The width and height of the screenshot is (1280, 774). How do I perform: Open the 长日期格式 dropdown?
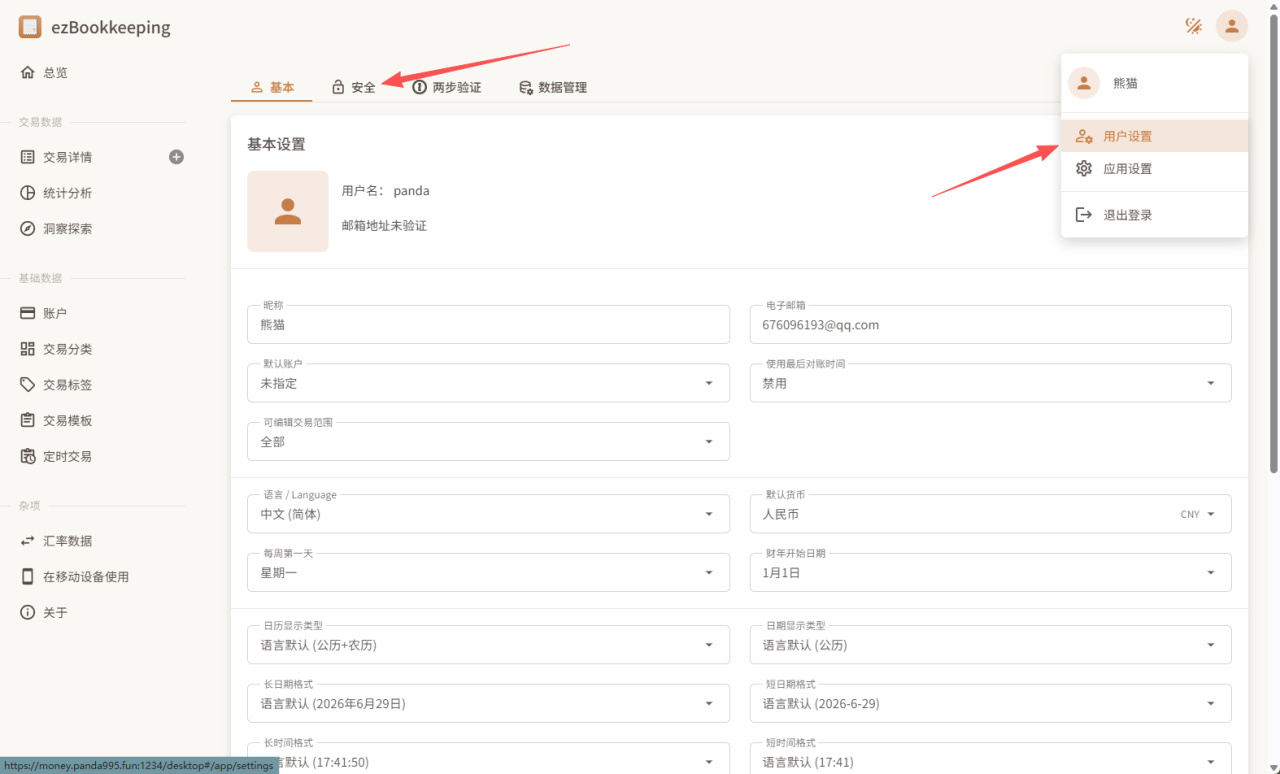[x=488, y=704]
